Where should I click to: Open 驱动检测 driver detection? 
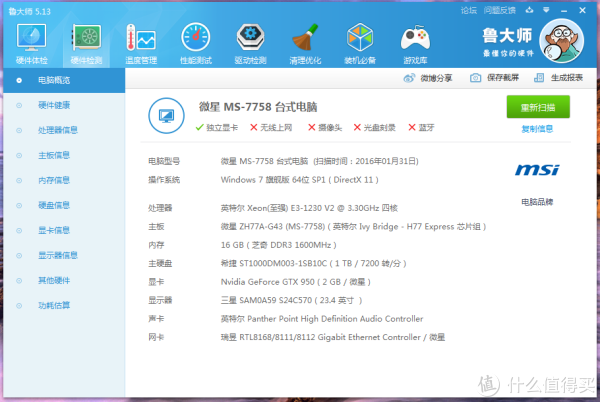251,43
